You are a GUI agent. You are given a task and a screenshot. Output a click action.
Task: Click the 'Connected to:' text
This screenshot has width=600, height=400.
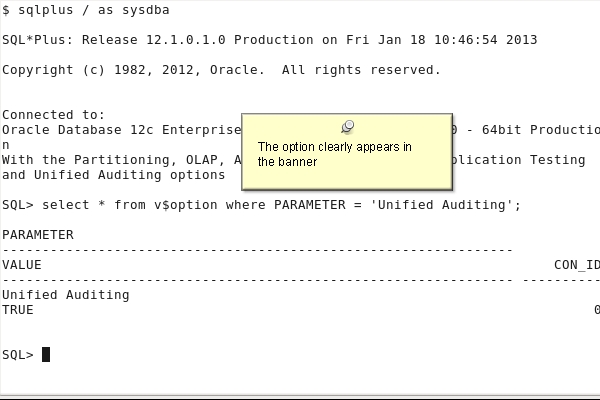tap(53, 115)
